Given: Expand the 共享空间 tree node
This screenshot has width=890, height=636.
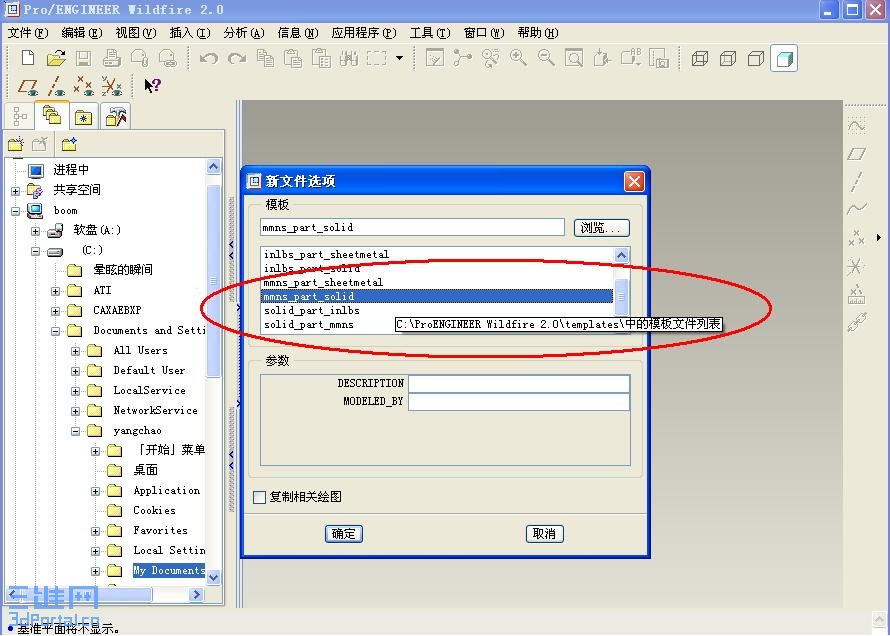Looking at the screenshot, I should tap(15, 191).
